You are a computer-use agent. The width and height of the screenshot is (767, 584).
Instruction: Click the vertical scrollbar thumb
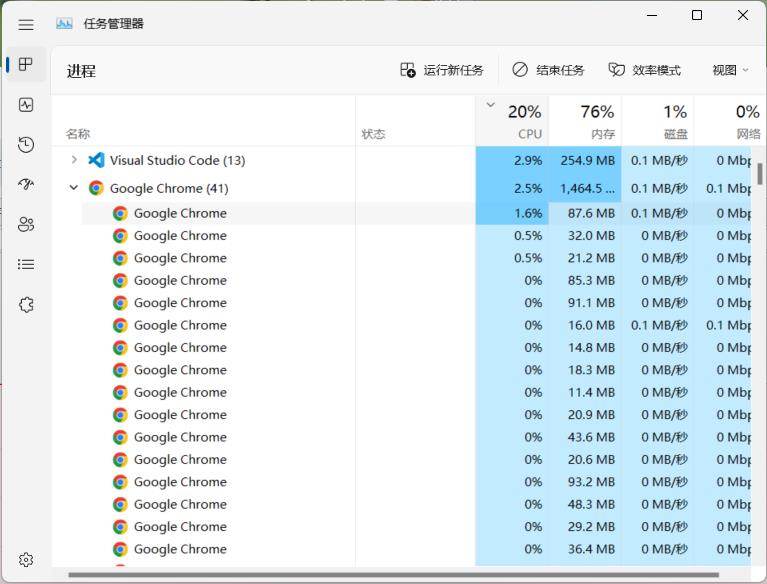tap(760, 174)
